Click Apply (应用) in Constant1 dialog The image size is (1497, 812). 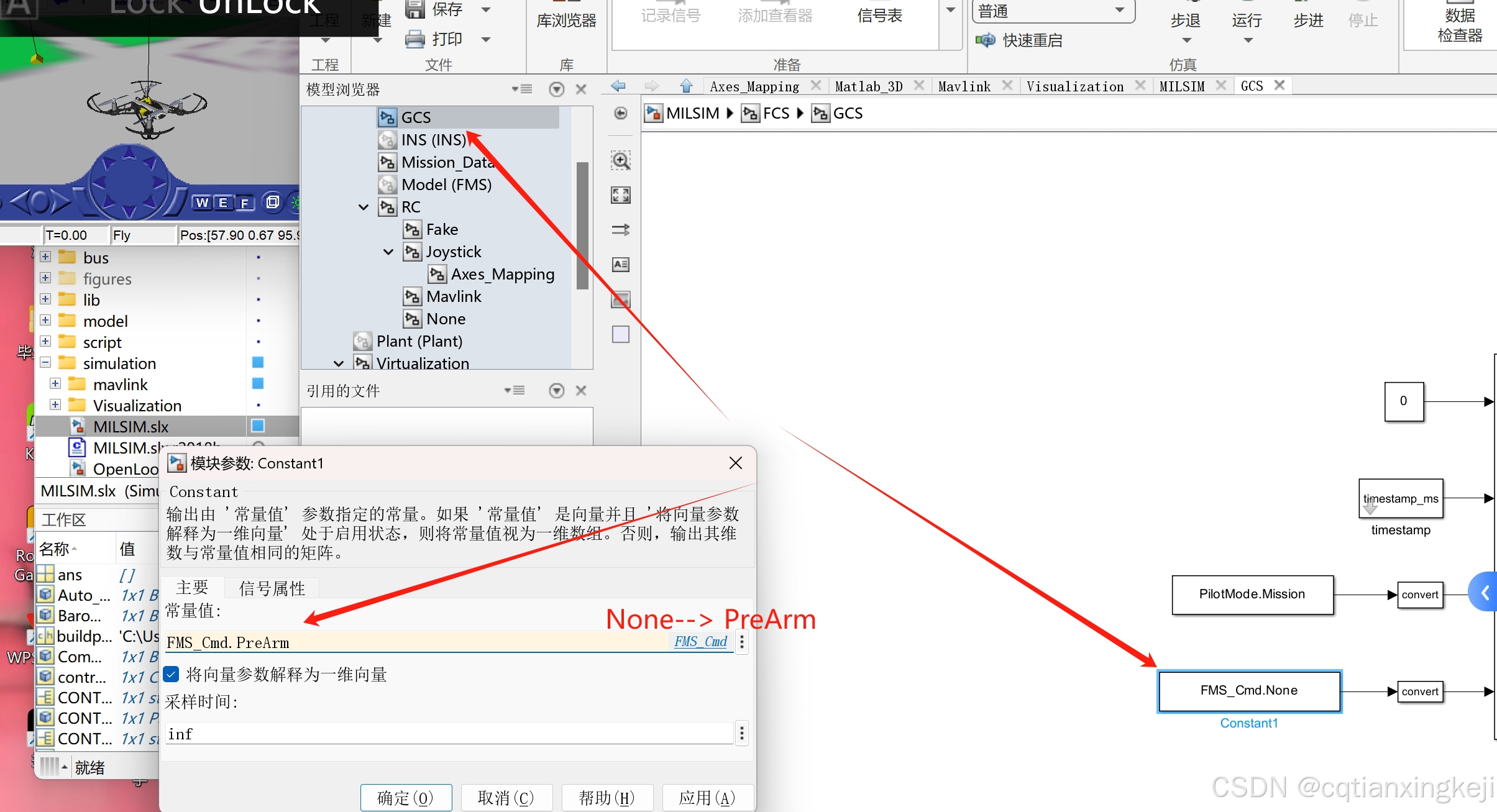[708, 798]
